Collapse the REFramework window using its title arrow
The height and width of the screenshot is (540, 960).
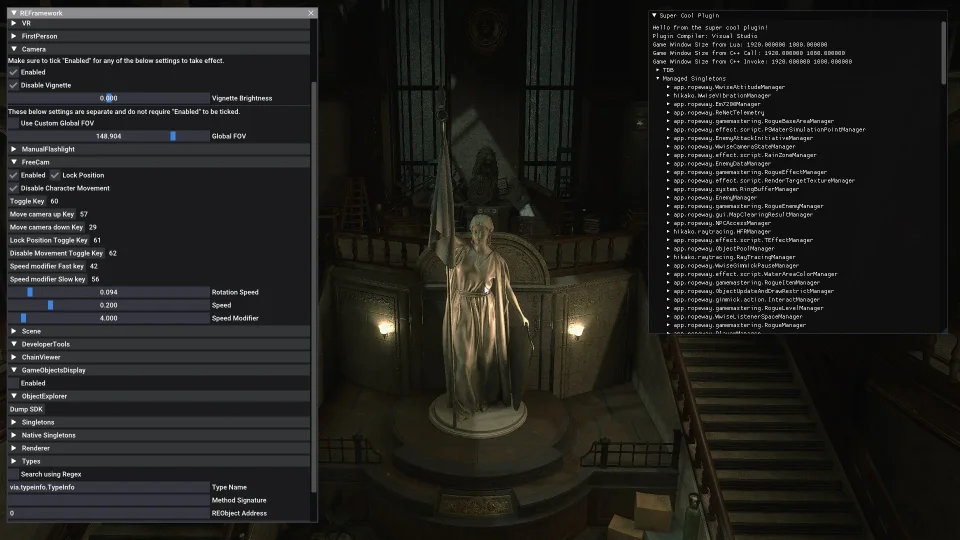[x=13, y=13]
